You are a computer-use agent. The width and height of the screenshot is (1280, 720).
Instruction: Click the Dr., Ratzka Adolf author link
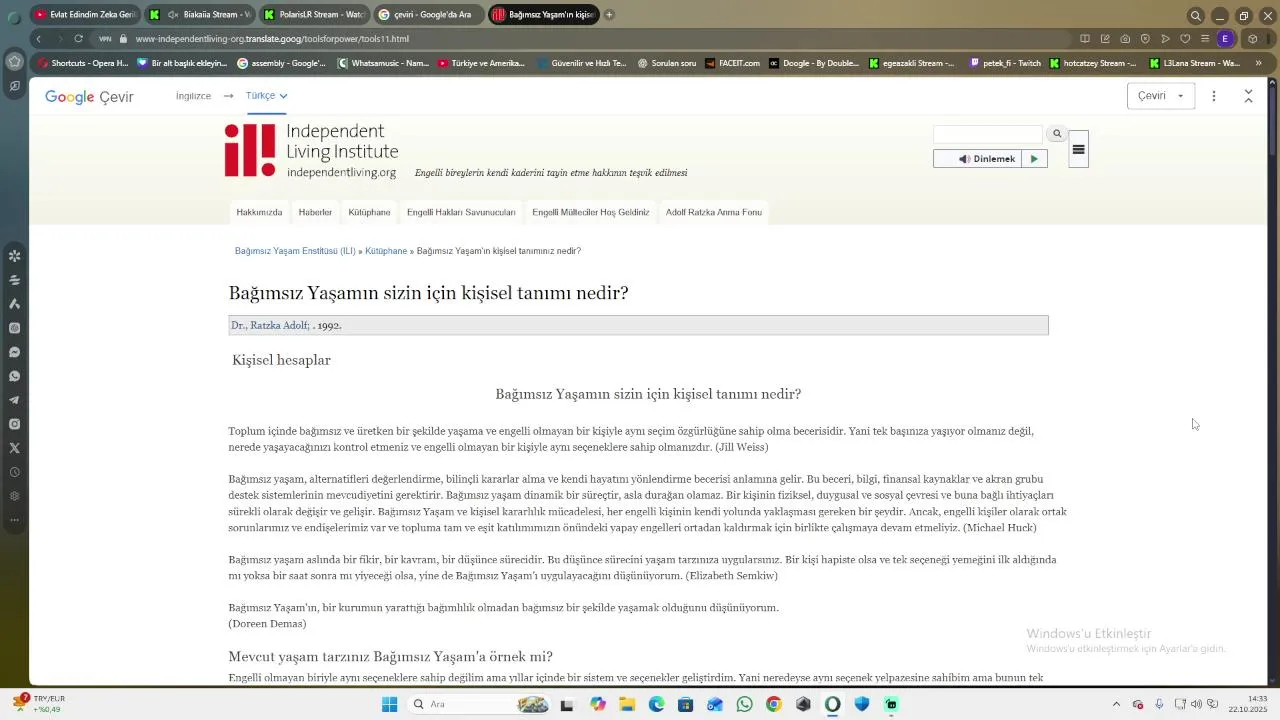pos(270,326)
